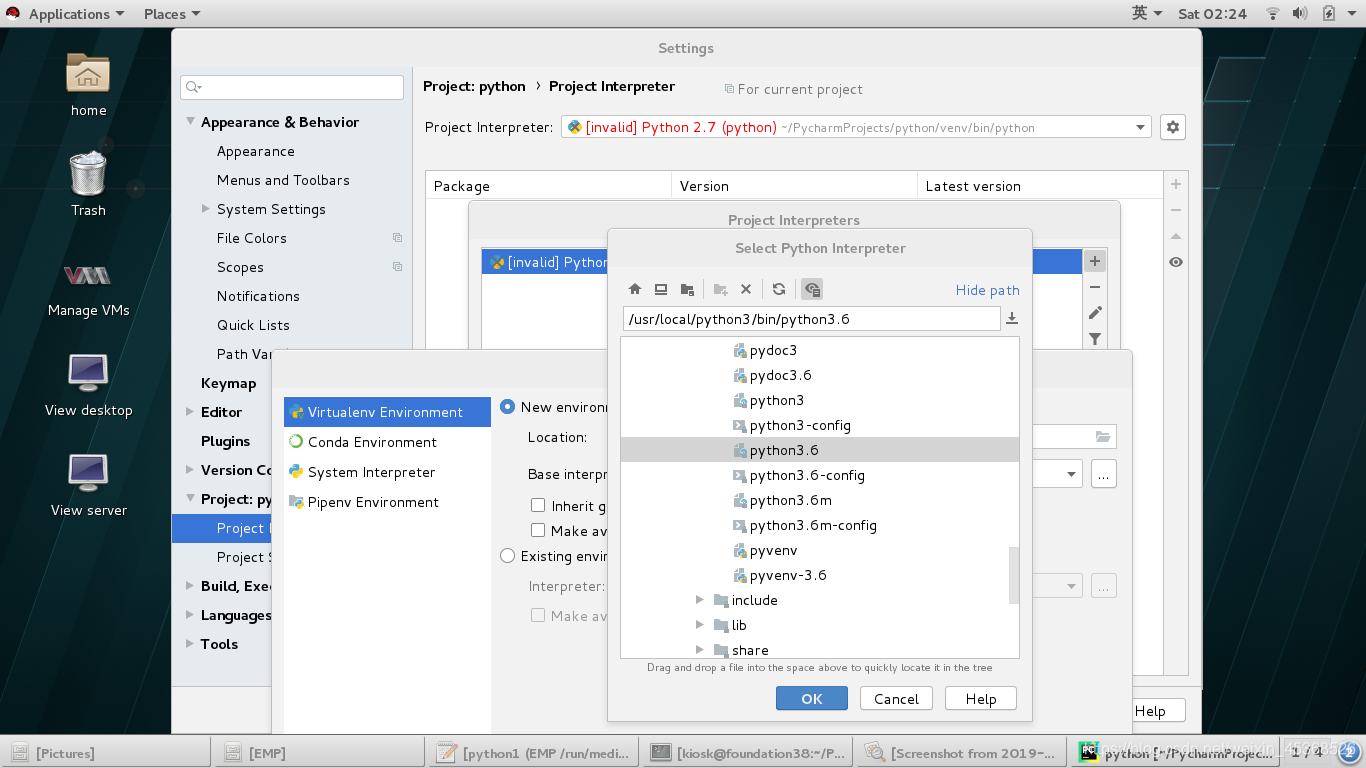Click Help in Select Python Interpreter dialog
Viewport: 1366px width, 768px height.
pos(981,699)
